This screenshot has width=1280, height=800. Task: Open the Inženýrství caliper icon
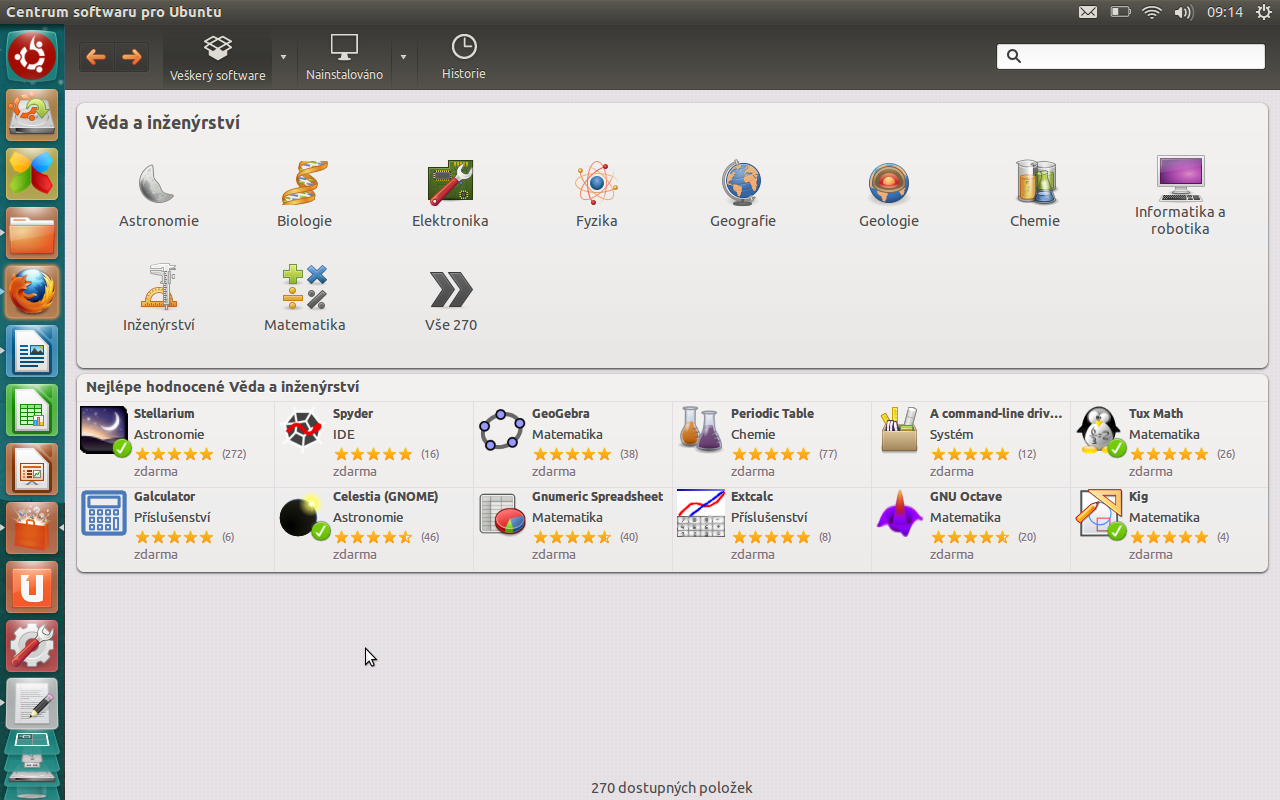(x=158, y=288)
